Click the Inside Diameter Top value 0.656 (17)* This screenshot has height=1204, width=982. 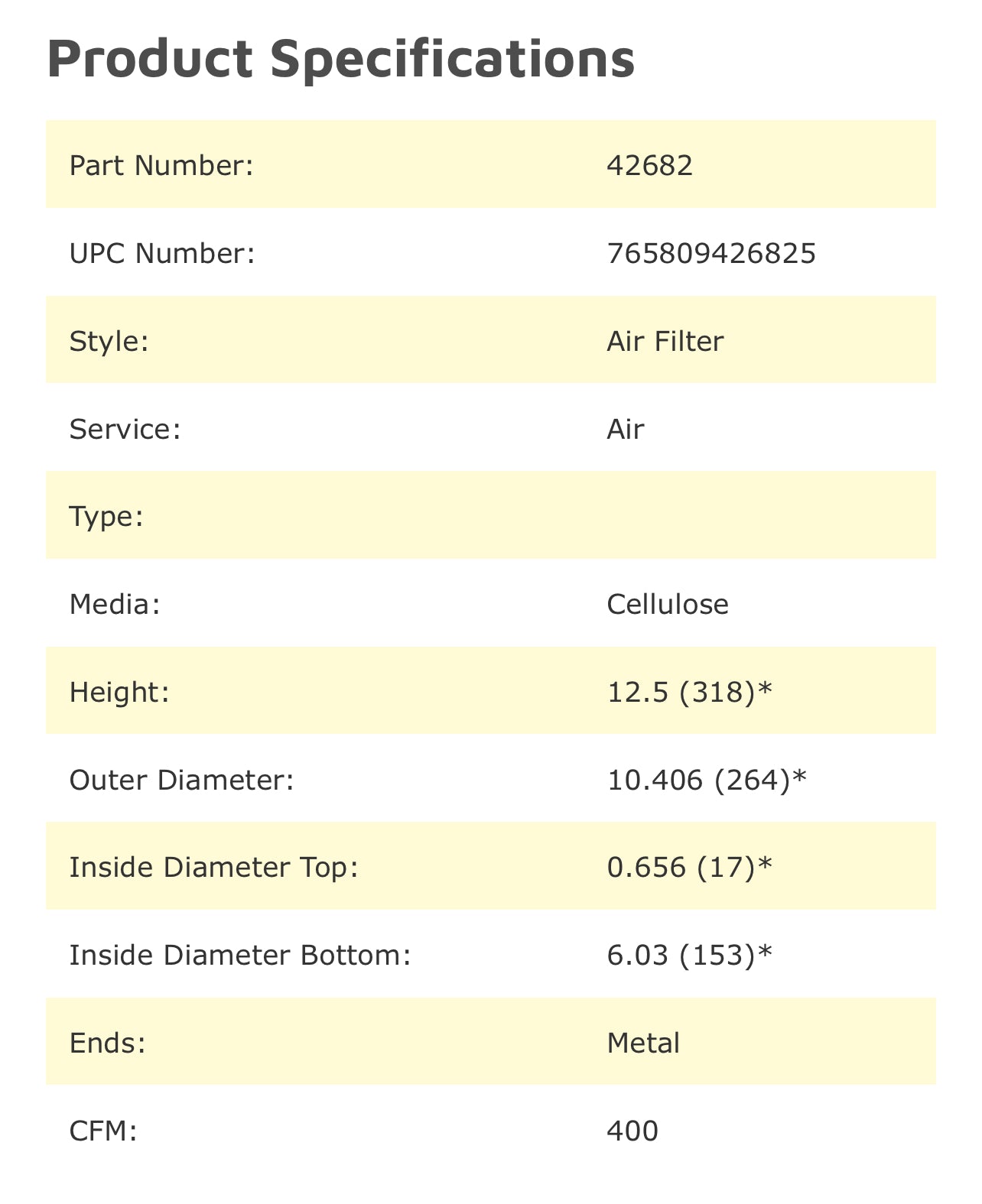click(689, 868)
